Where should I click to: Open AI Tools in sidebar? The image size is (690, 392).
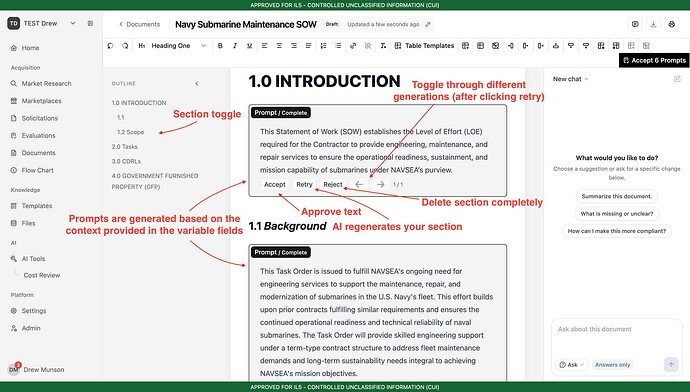point(33,259)
